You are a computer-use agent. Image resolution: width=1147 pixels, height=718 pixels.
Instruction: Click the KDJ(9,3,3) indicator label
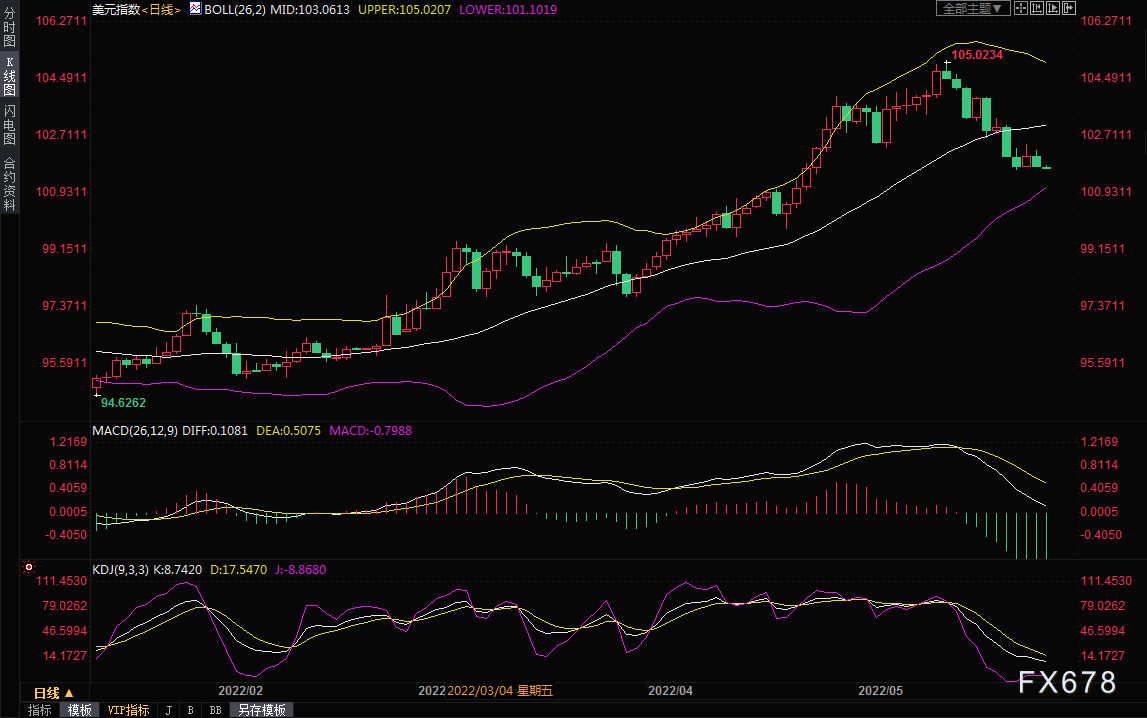pyautogui.click(x=121, y=570)
